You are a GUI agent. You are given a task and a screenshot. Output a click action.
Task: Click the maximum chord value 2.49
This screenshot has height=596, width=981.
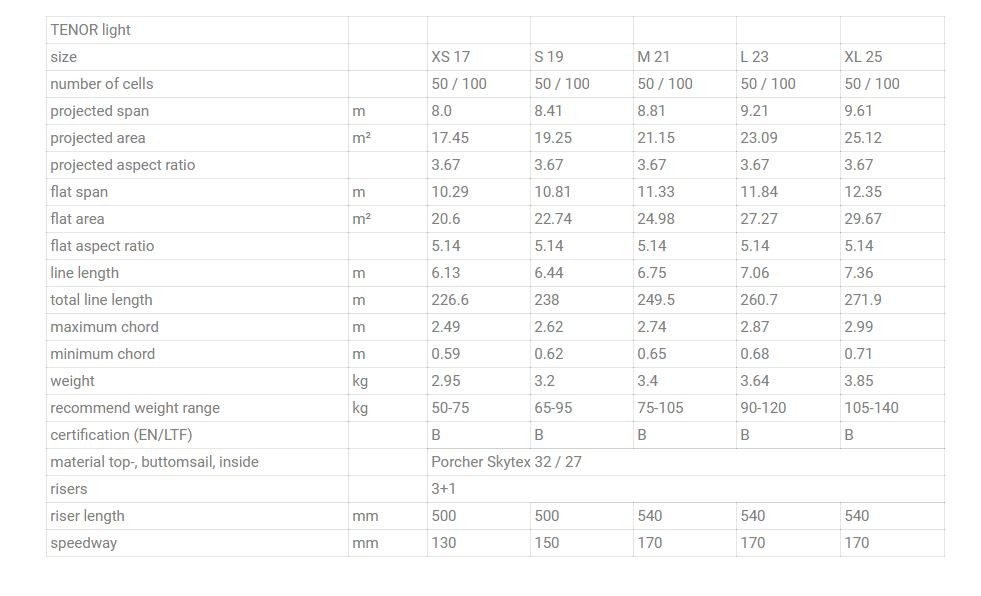[447, 327]
